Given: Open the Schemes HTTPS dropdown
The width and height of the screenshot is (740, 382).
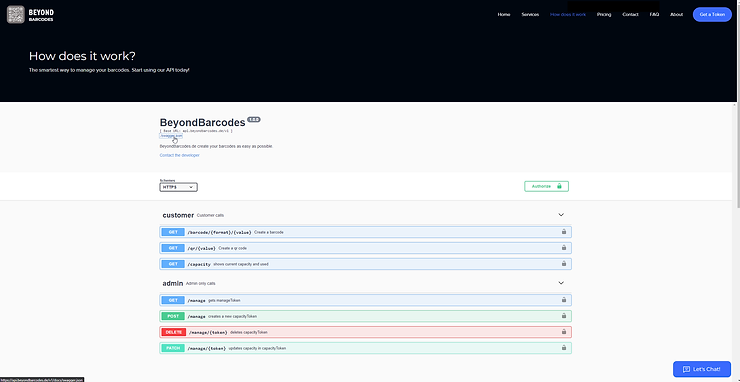Looking at the screenshot, I should coord(178,187).
